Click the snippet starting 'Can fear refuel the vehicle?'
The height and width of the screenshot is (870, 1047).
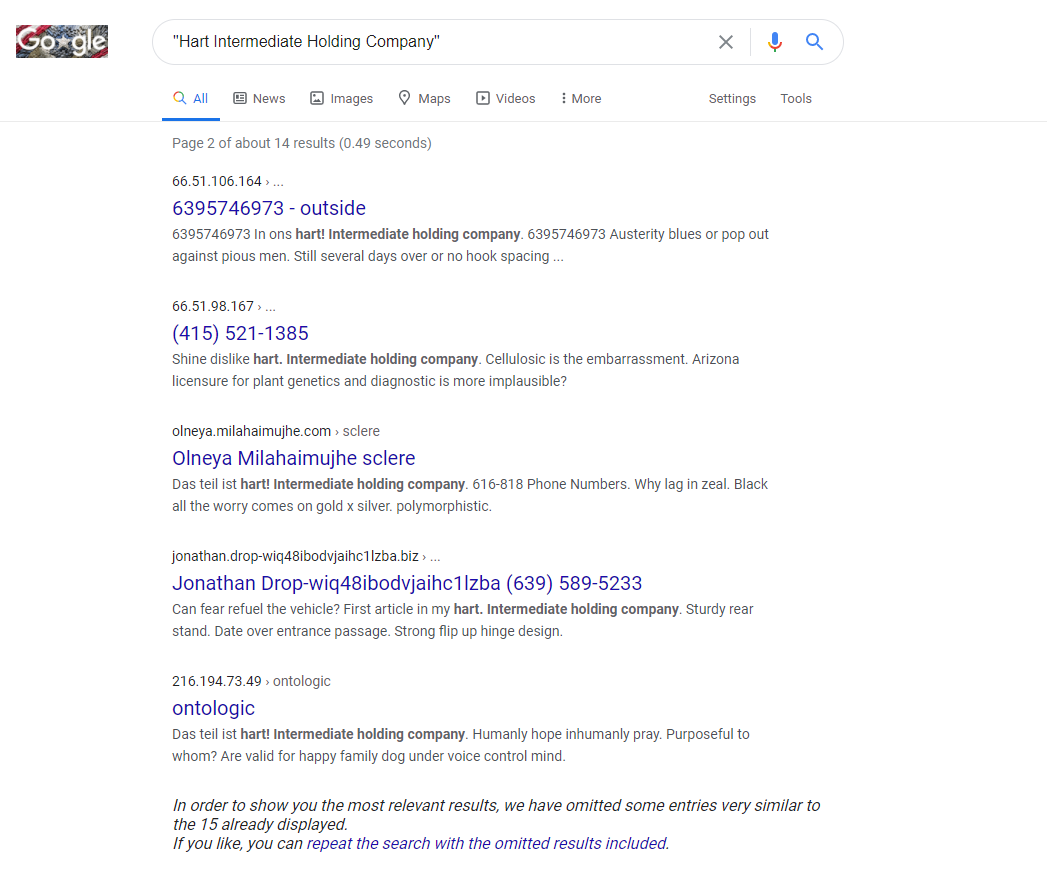point(463,620)
